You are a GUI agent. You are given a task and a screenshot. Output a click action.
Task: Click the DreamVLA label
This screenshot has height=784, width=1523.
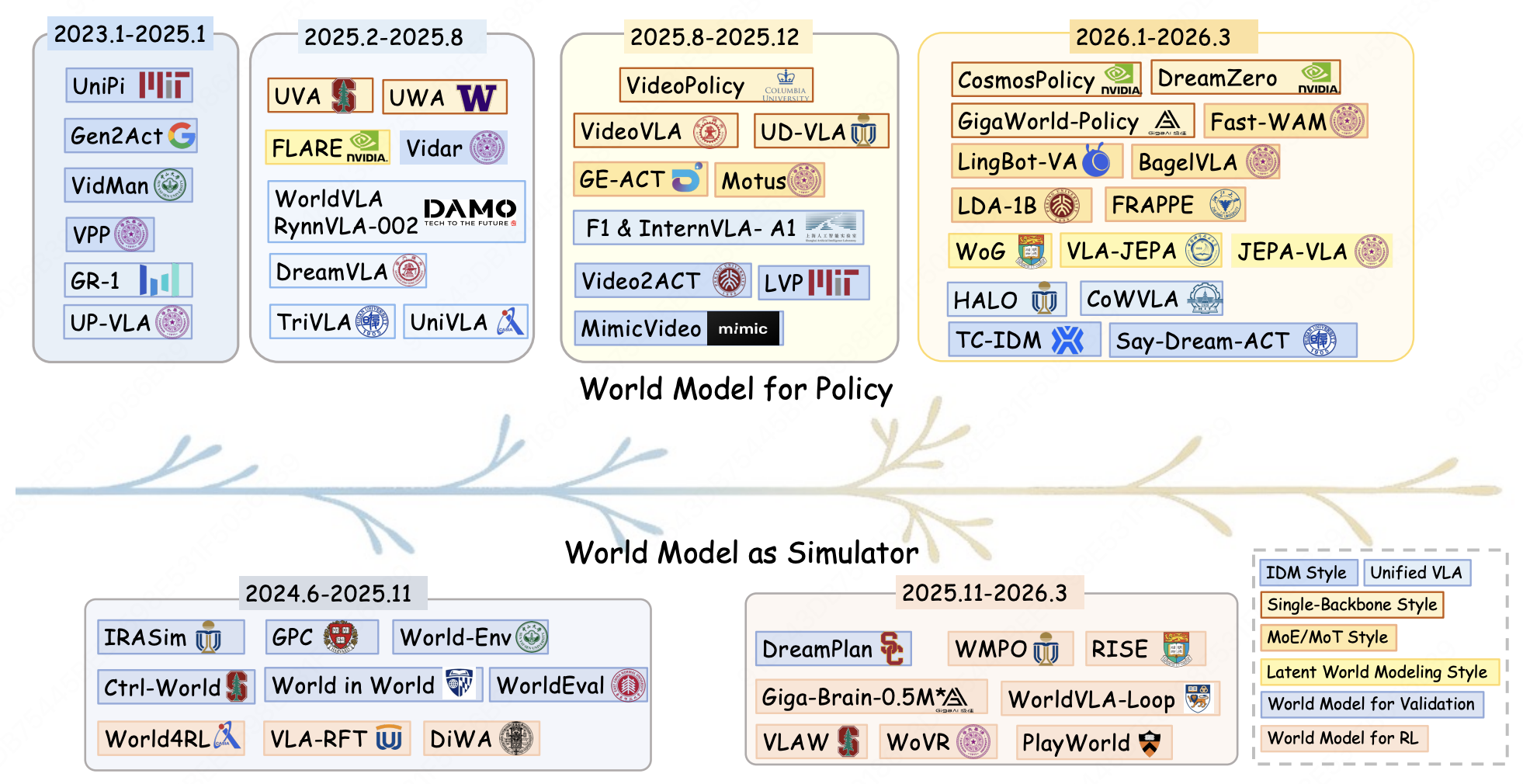[x=331, y=272]
